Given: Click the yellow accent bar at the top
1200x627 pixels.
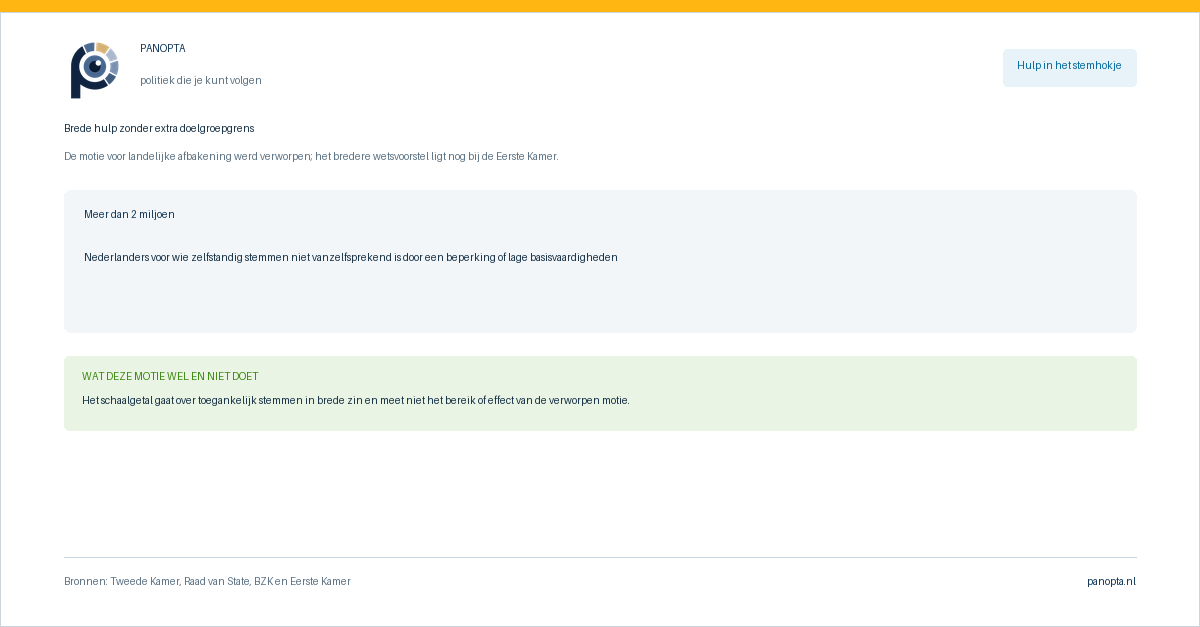Looking at the screenshot, I should point(600,6).
